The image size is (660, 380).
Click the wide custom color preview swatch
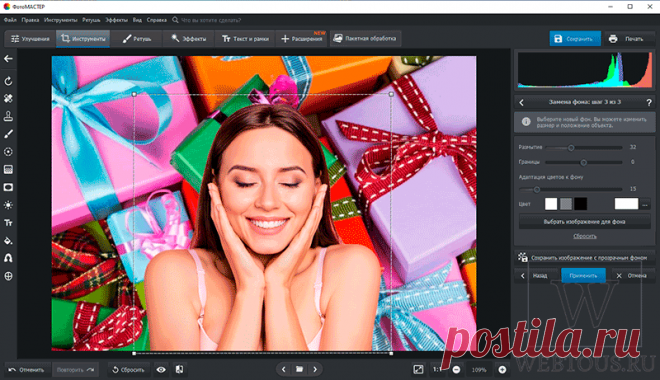click(626, 204)
